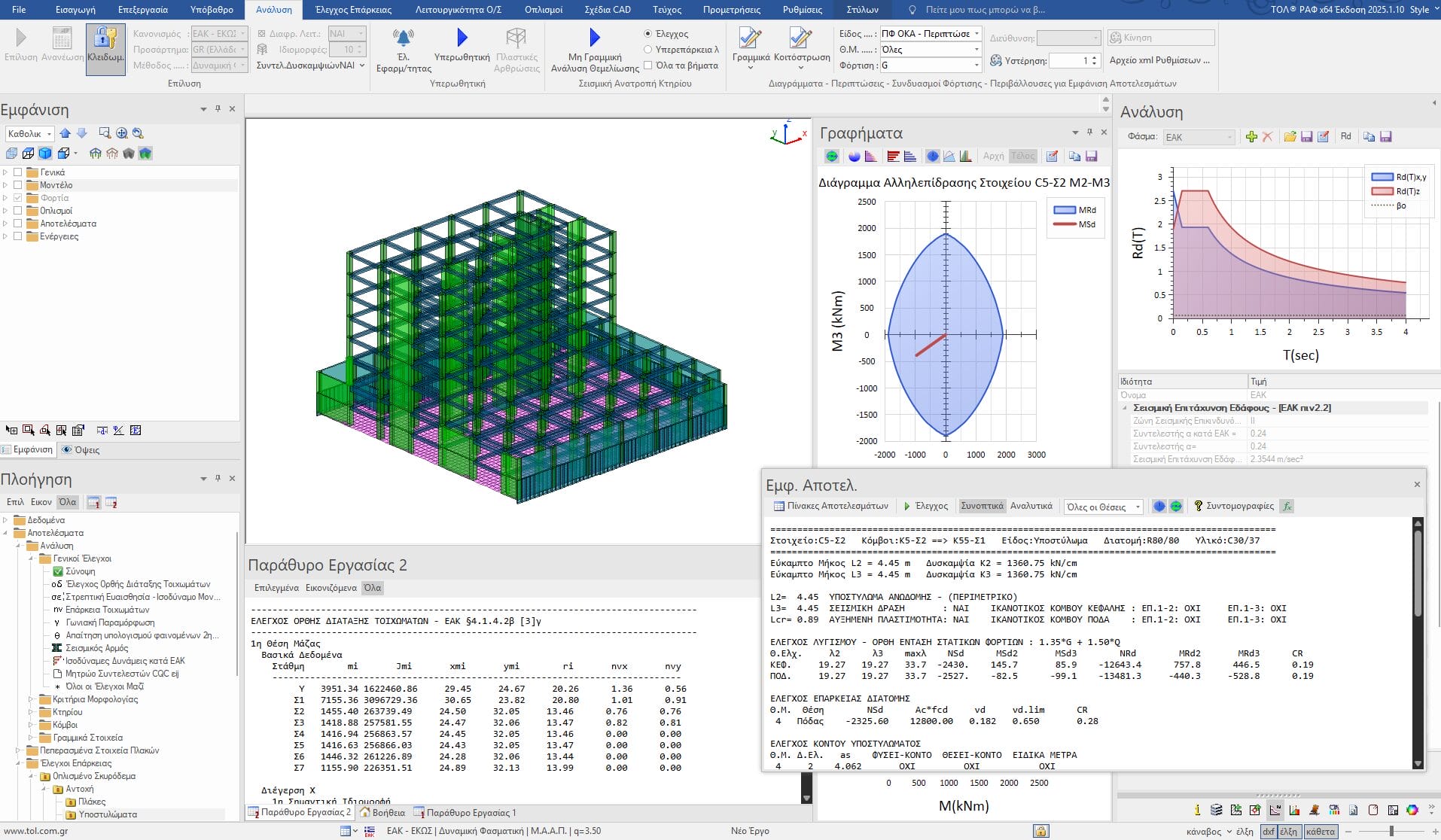Open the Είδος ΠΦ ΟΚΑ dropdown

[x=931, y=34]
